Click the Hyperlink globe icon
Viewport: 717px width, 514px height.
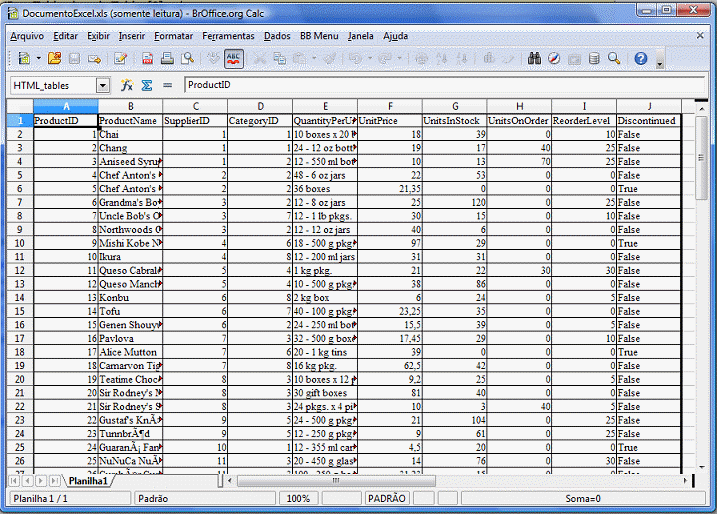click(422, 59)
